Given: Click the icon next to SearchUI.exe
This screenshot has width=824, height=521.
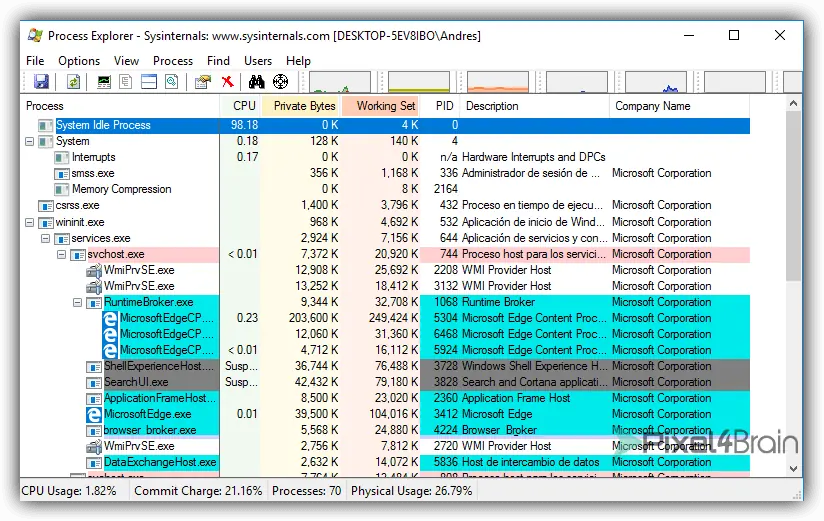Looking at the screenshot, I should point(94,383).
